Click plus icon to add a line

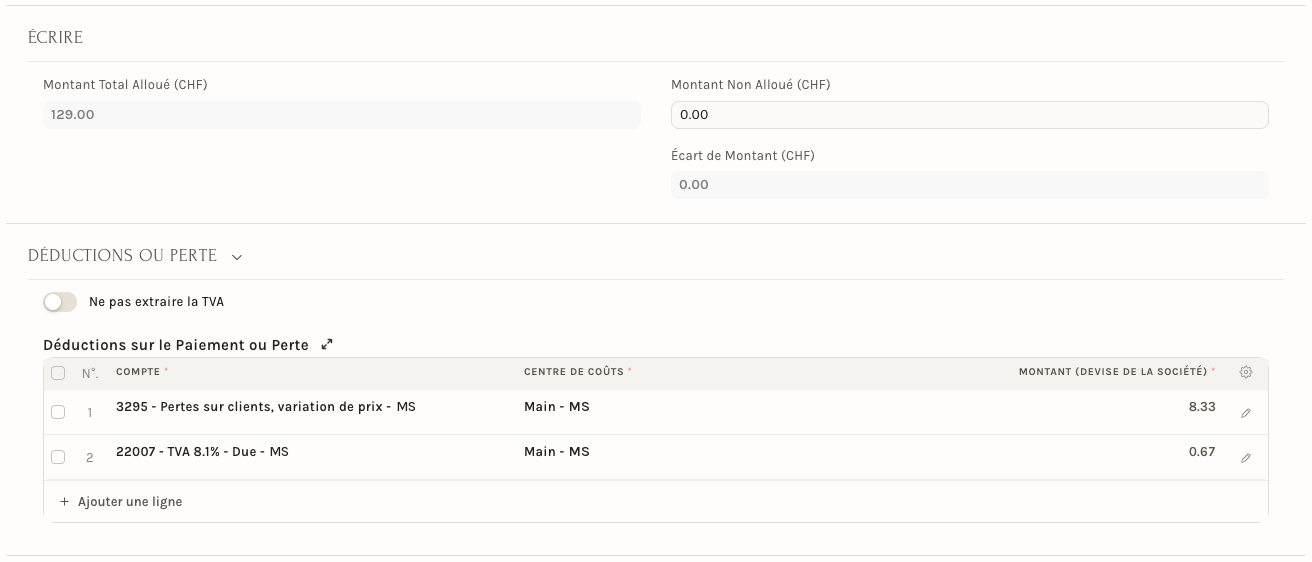[x=64, y=502]
